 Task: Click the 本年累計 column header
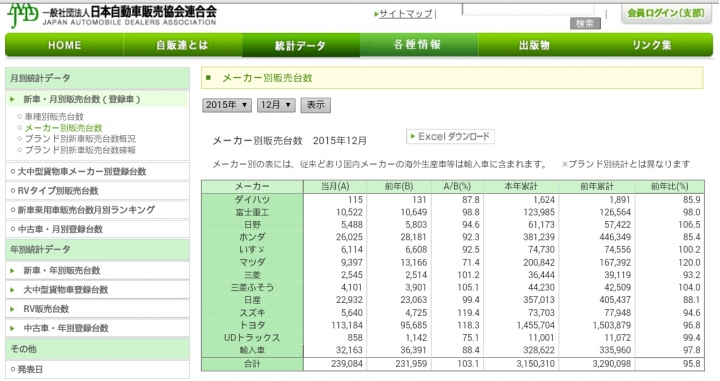521,186
